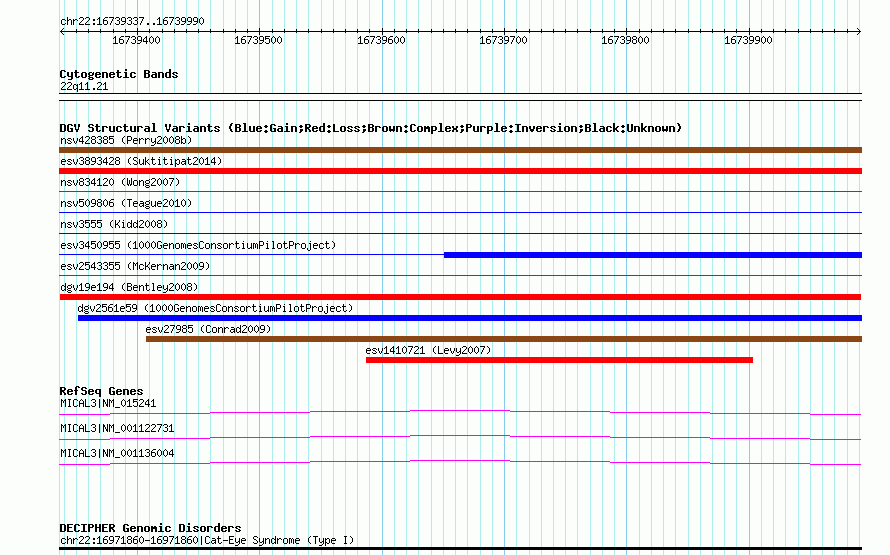
Task: Click ruler position 16739600
Action: [x=381, y=40]
